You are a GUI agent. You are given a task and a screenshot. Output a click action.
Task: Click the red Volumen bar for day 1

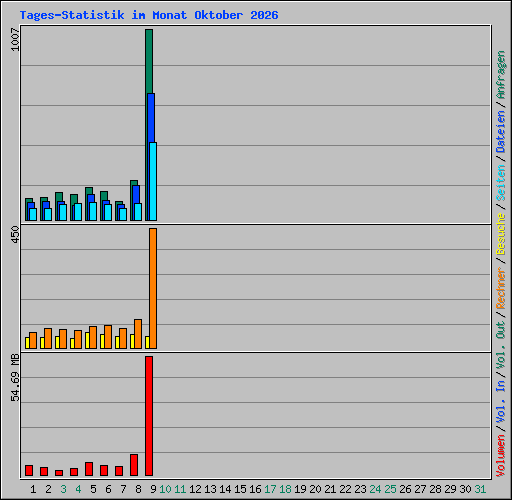pyautogui.click(x=29, y=471)
